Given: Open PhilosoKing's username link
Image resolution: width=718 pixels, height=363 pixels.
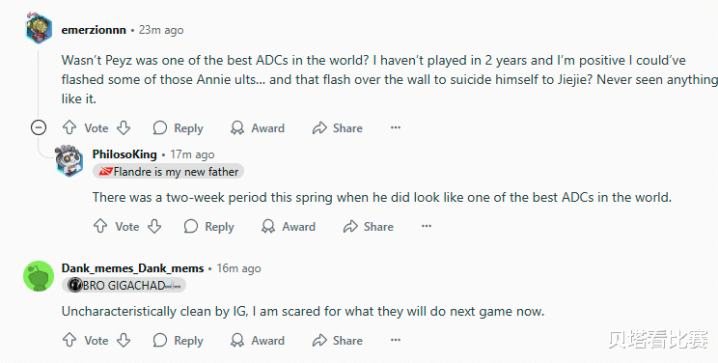Looking at the screenshot, I should 125,154.
